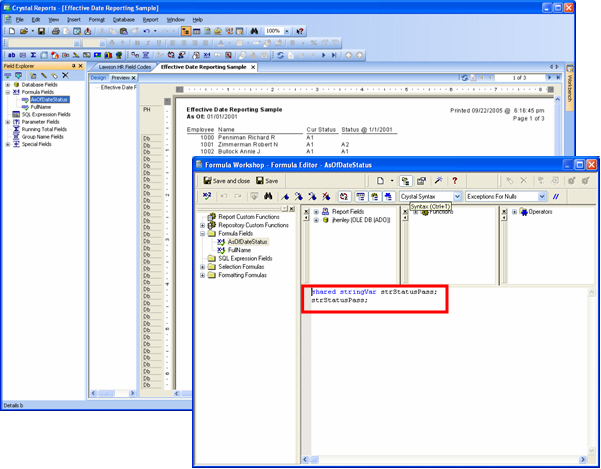Click the Print icon in Crystal Reports toolbar
The height and width of the screenshot is (469, 601).
click(x=56, y=31)
